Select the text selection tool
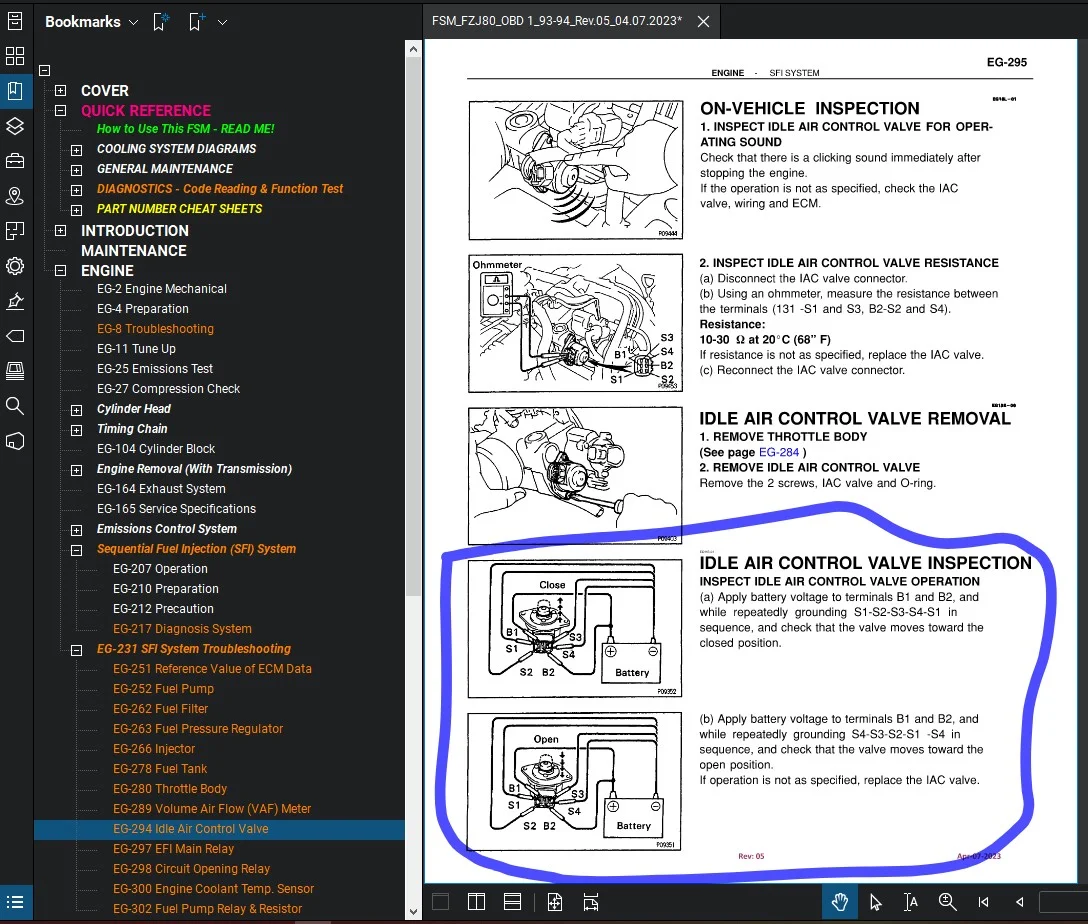The width and height of the screenshot is (1088, 924). [911, 902]
